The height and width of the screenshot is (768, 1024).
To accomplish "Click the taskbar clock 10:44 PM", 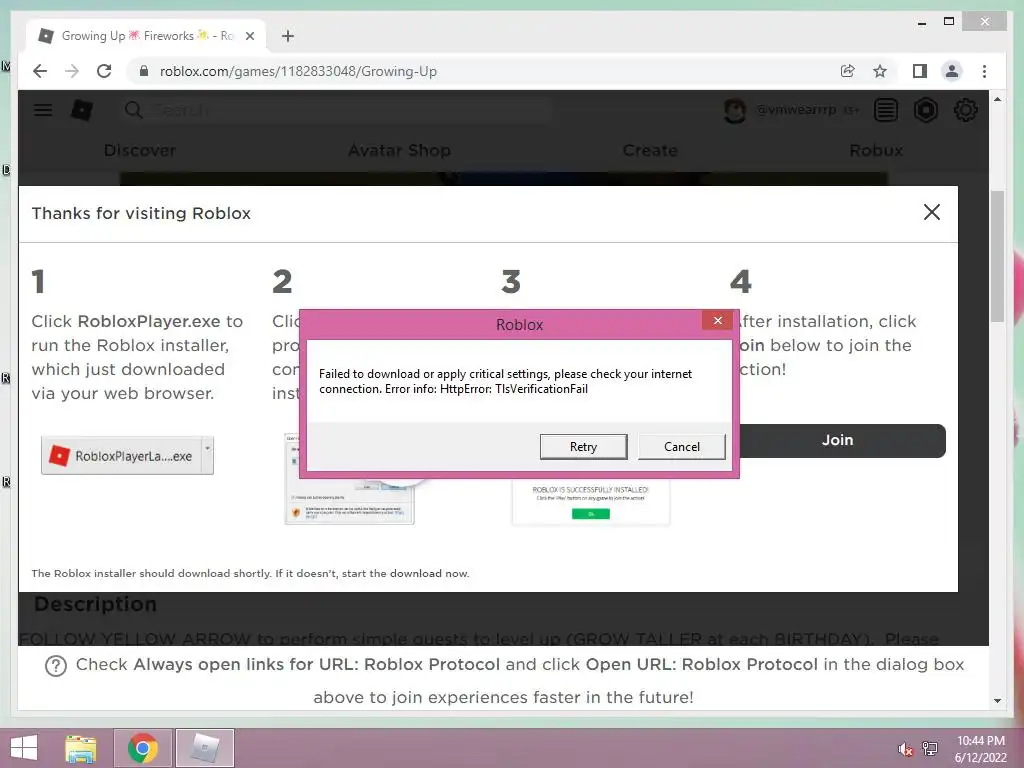I will [980, 741].
